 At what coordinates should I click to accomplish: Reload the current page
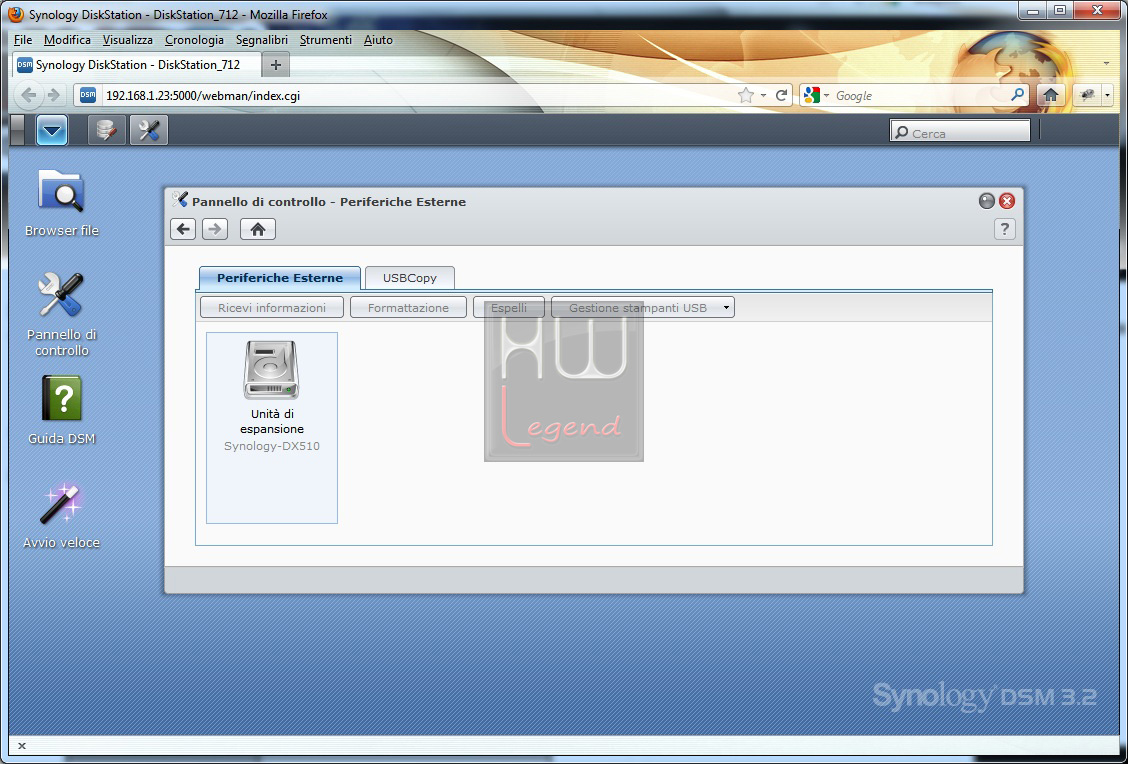pyautogui.click(x=781, y=95)
